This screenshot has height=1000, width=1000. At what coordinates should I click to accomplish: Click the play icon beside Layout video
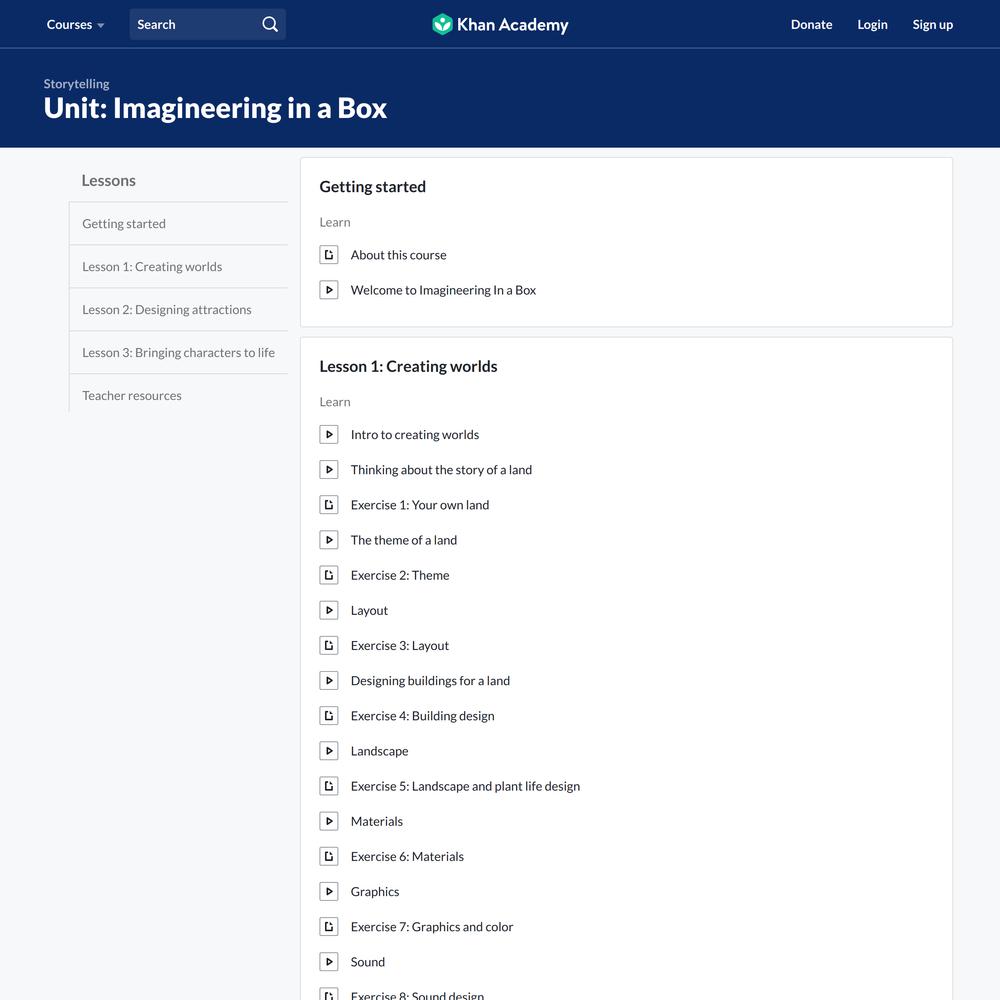pyautogui.click(x=329, y=610)
